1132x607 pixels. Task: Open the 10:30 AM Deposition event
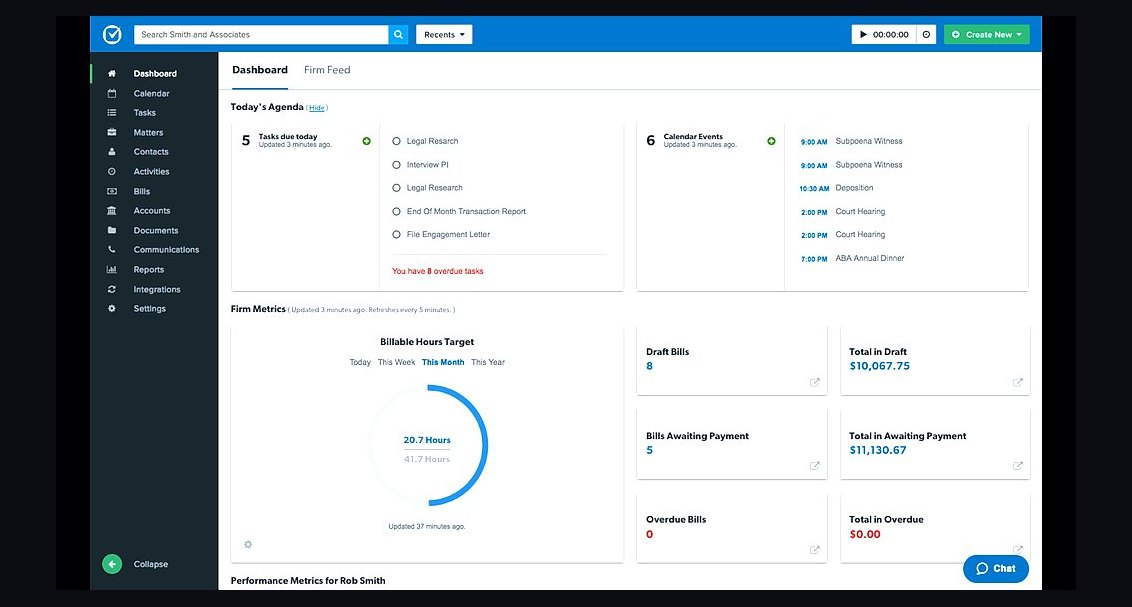coord(854,188)
